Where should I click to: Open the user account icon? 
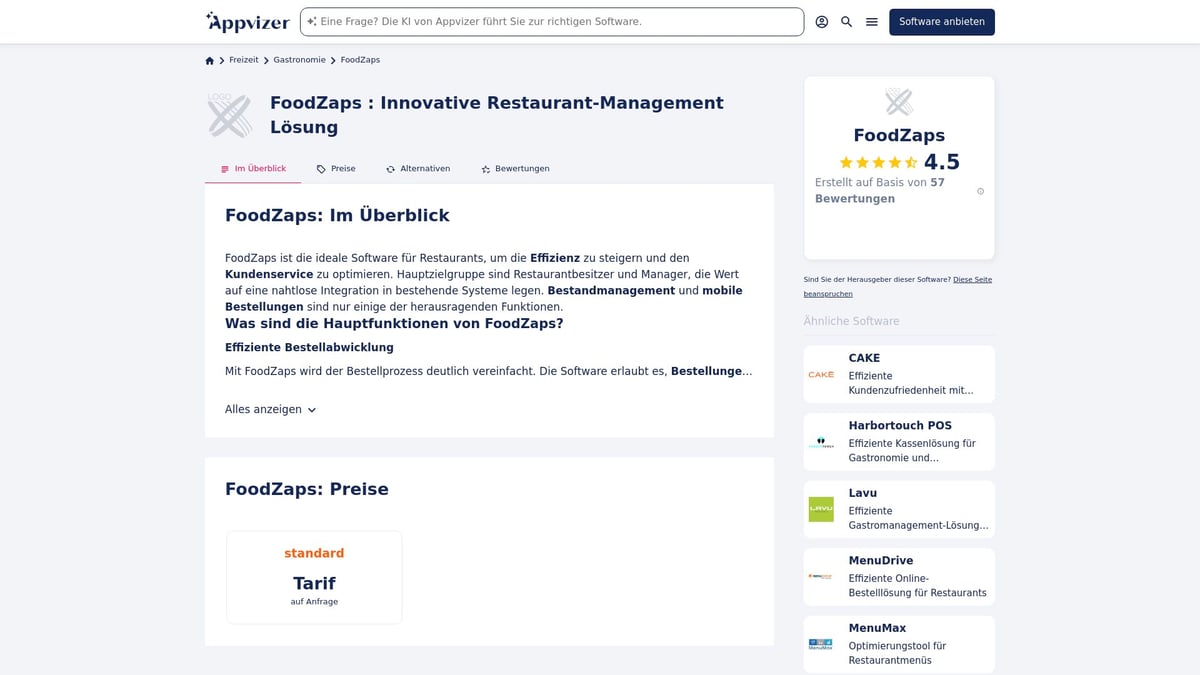coord(821,21)
